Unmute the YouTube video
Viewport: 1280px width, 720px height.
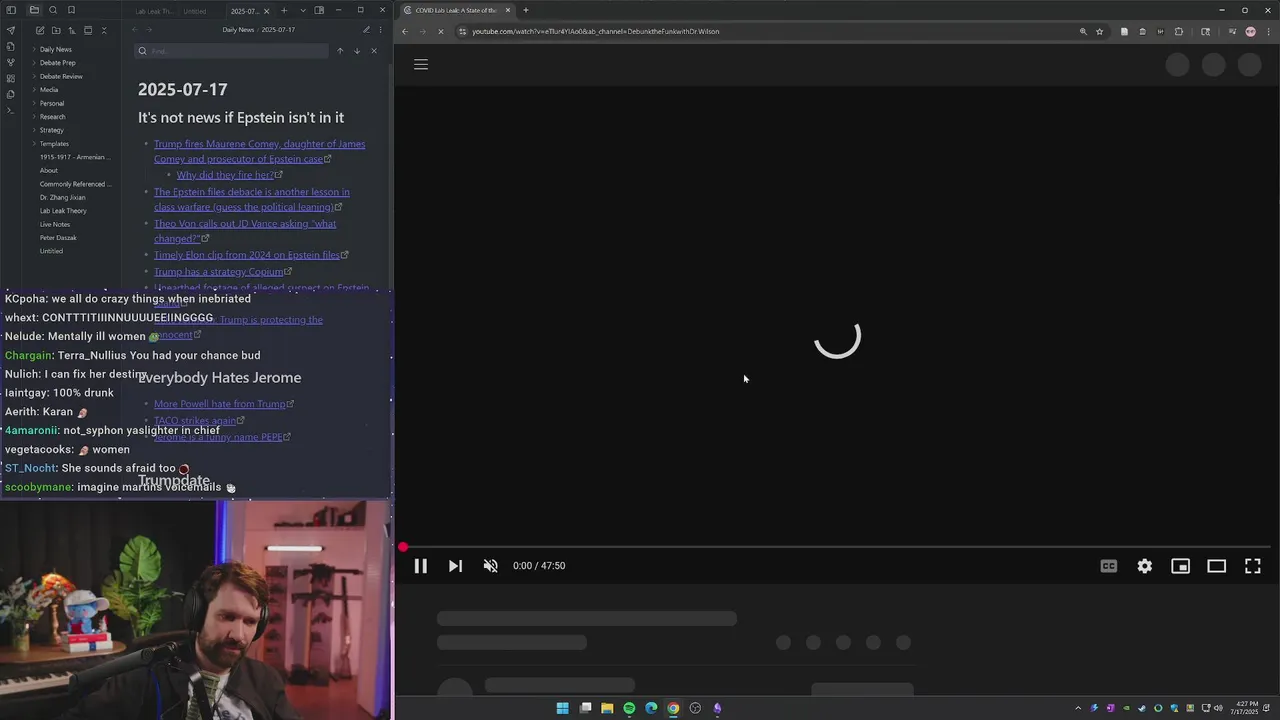[491, 566]
